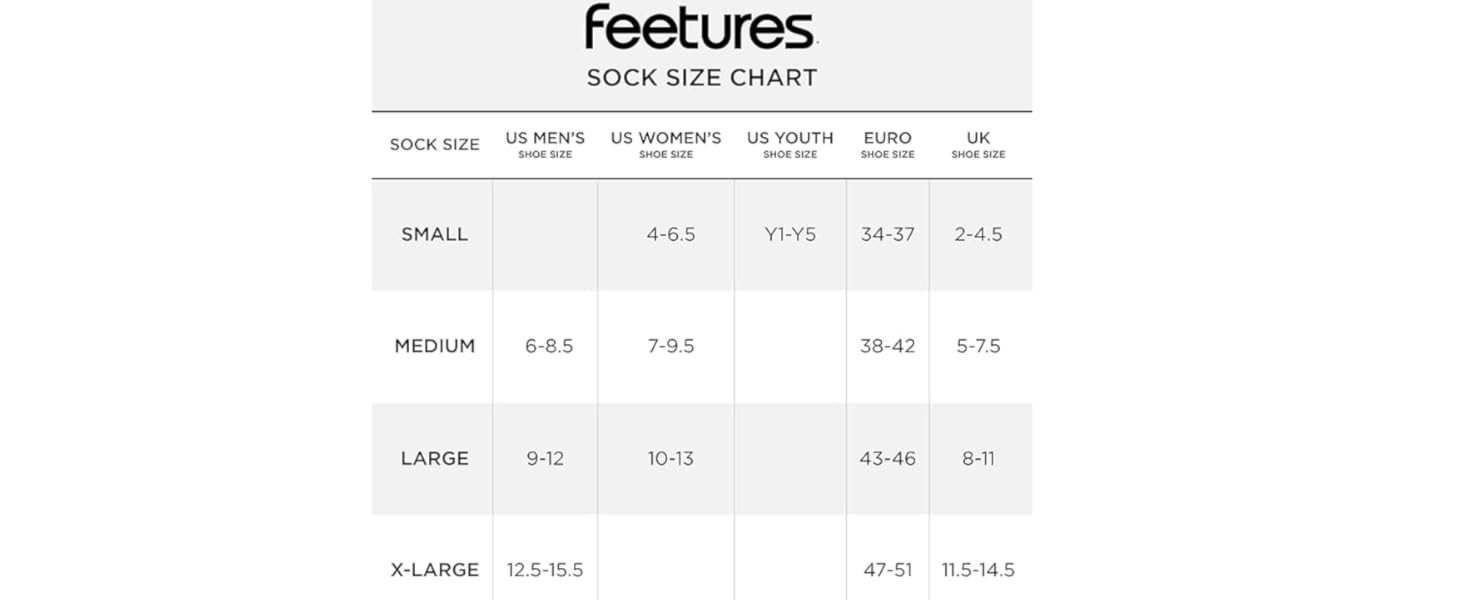
Task: Click the UK shoe size header
Action: [978, 144]
